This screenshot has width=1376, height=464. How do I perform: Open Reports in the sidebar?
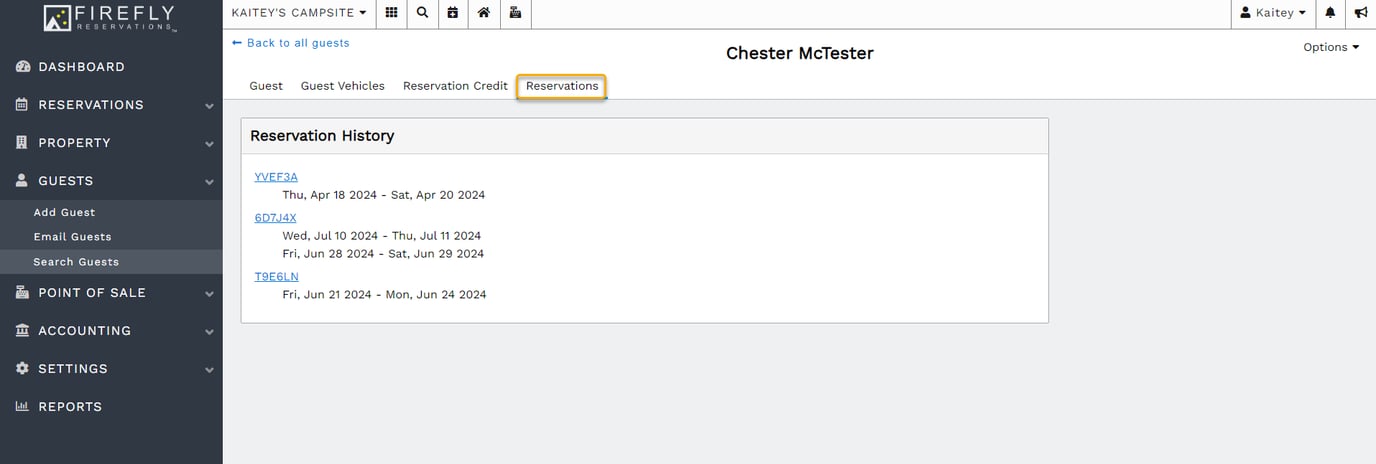(x=70, y=407)
